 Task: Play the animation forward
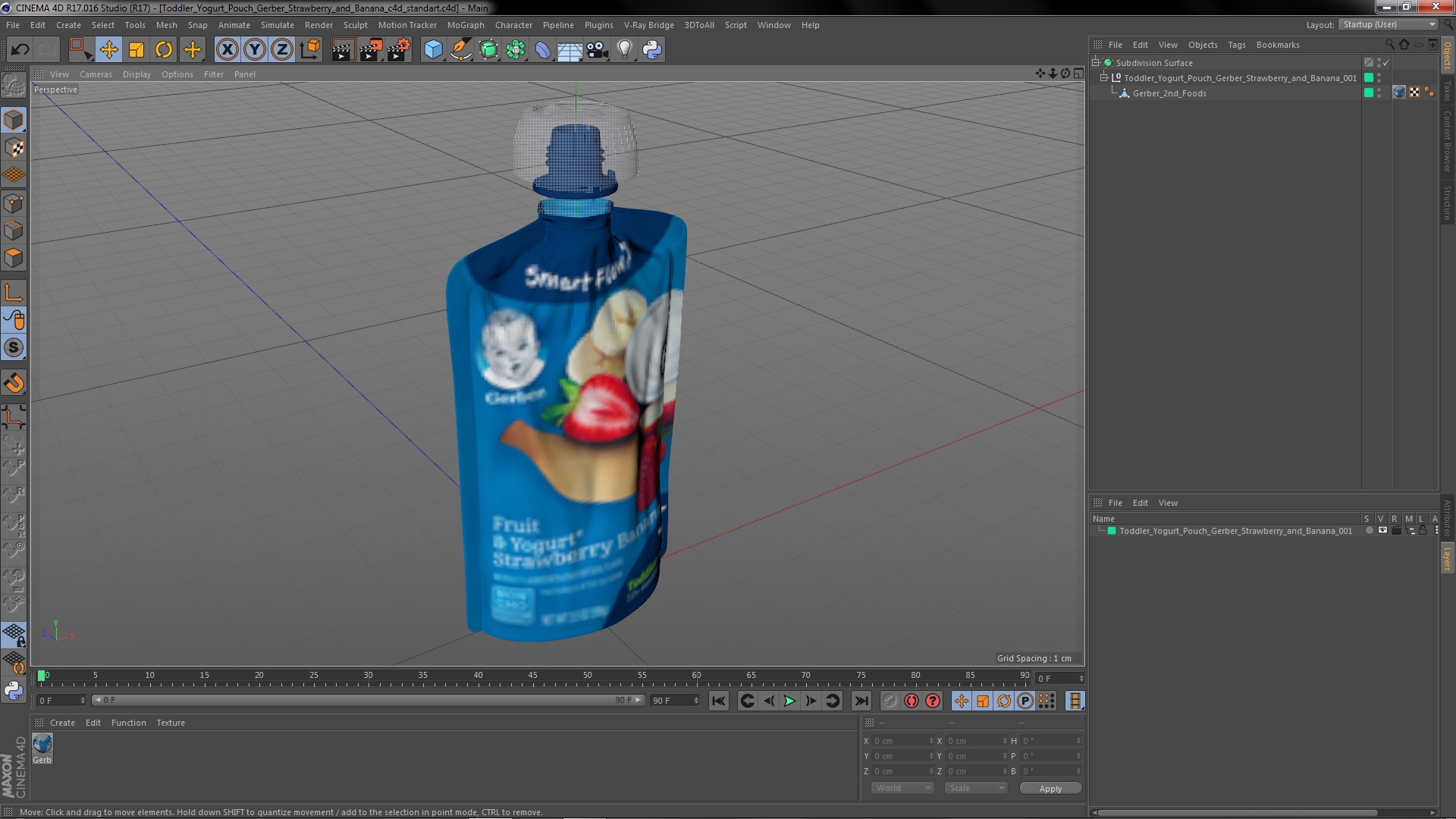(x=789, y=701)
